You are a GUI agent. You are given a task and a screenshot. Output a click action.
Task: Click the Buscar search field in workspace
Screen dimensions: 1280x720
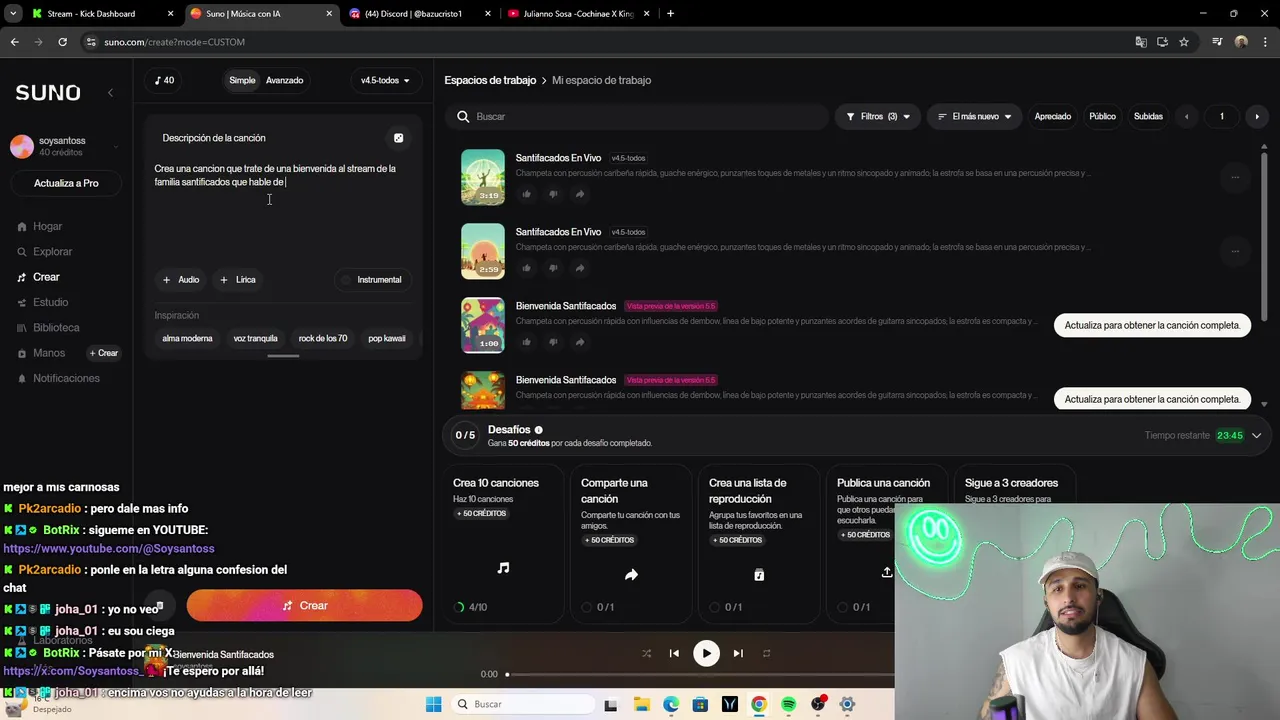coord(636,116)
